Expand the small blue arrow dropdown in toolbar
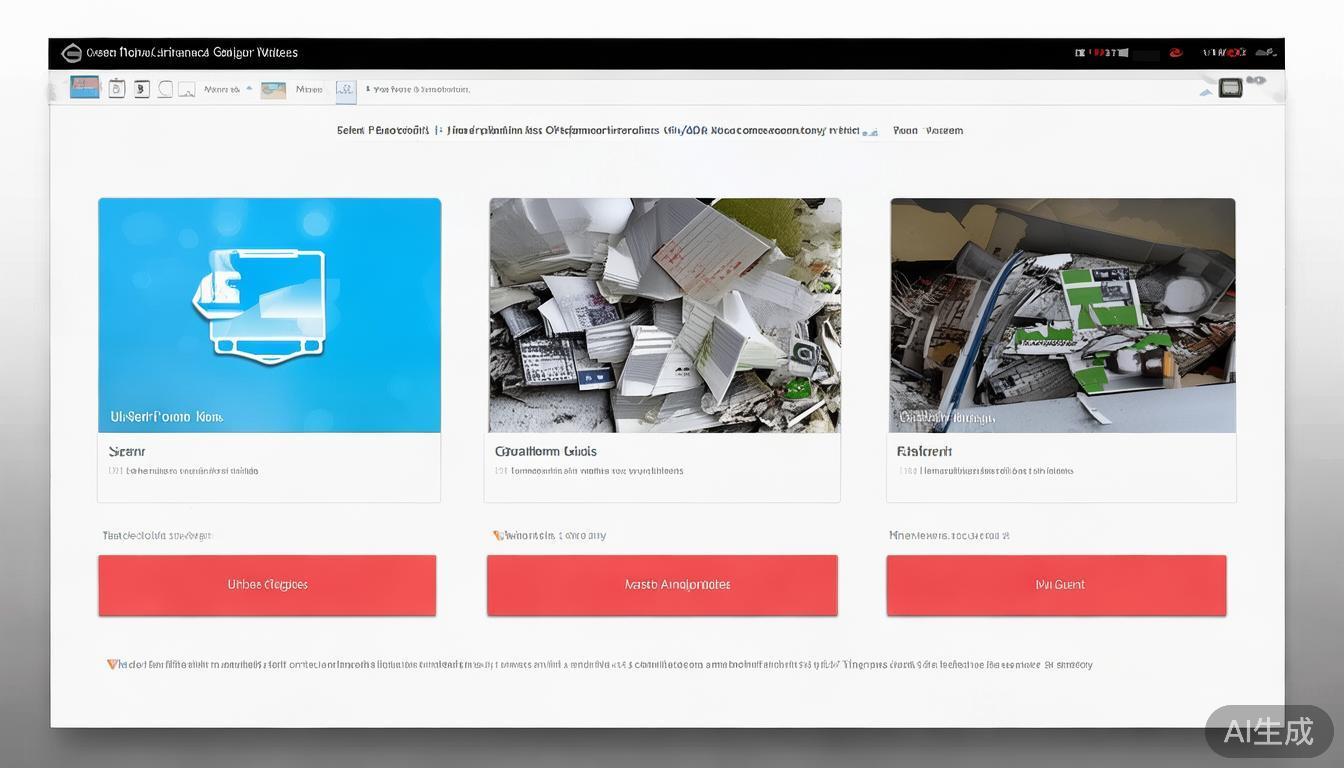The width and height of the screenshot is (1344, 768). (249, 88)
